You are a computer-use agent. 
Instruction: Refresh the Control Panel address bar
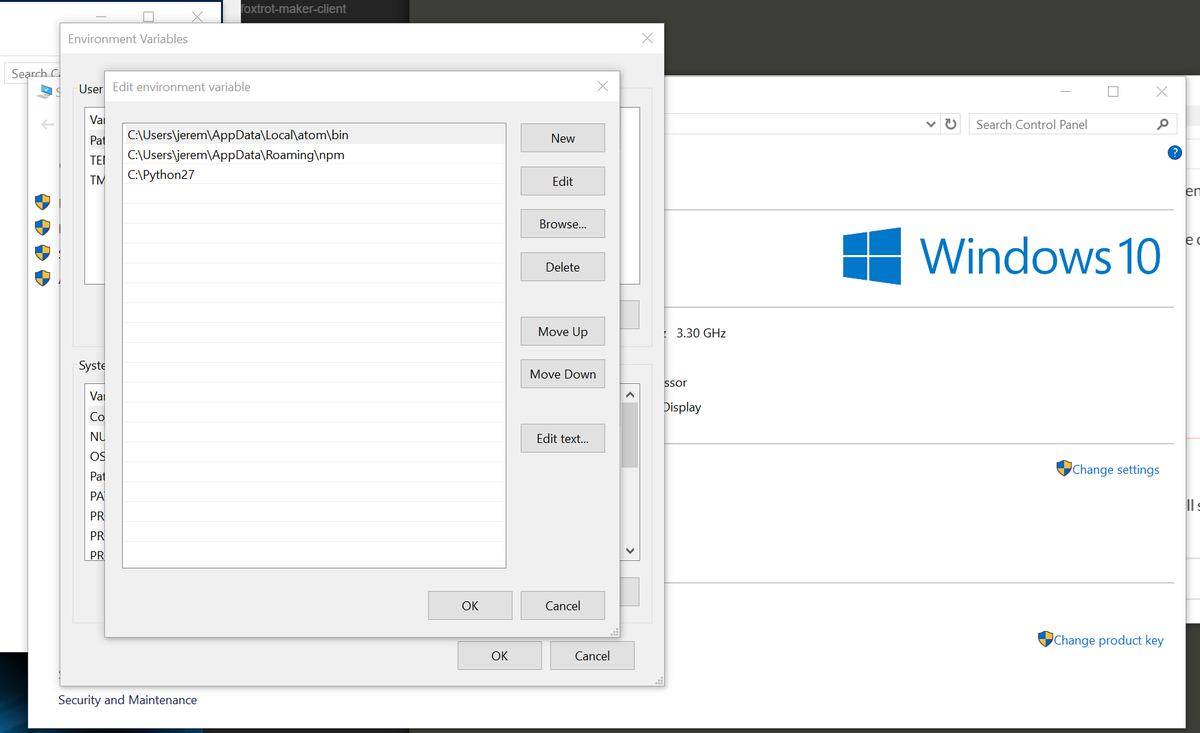[x=951, y=124]
